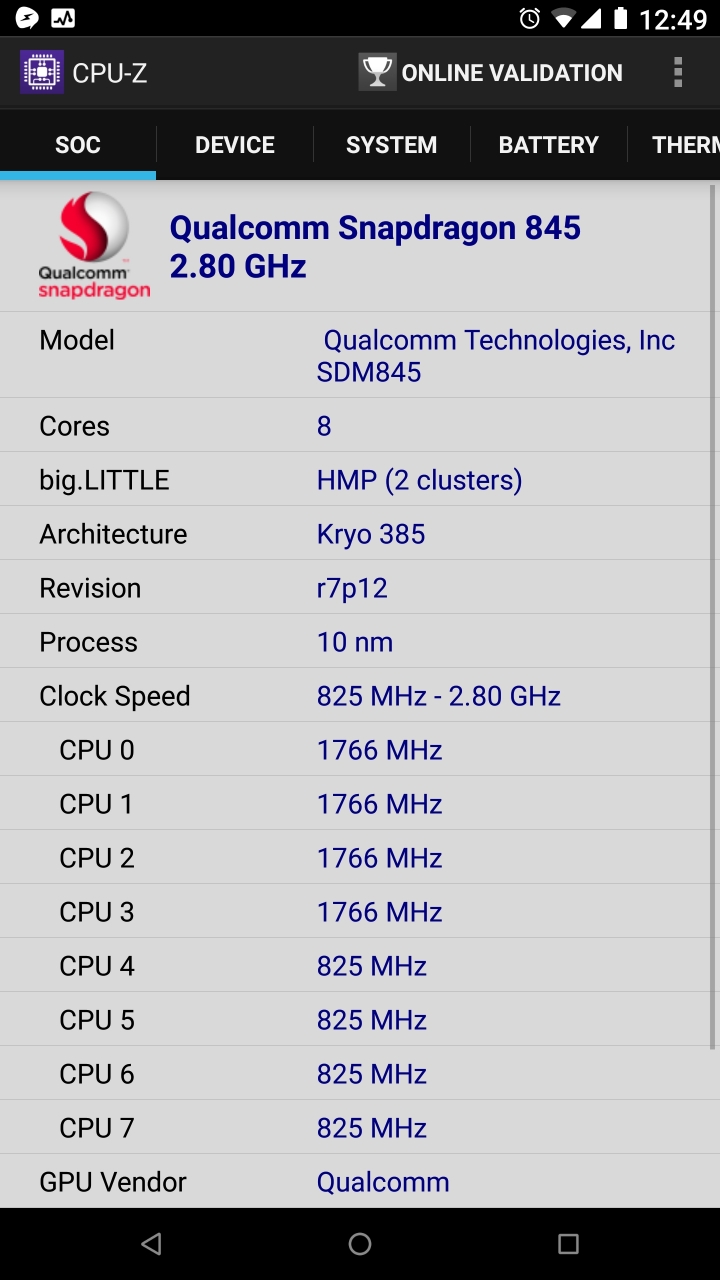Switch to the DEVICE tab

tap(235, 145)
